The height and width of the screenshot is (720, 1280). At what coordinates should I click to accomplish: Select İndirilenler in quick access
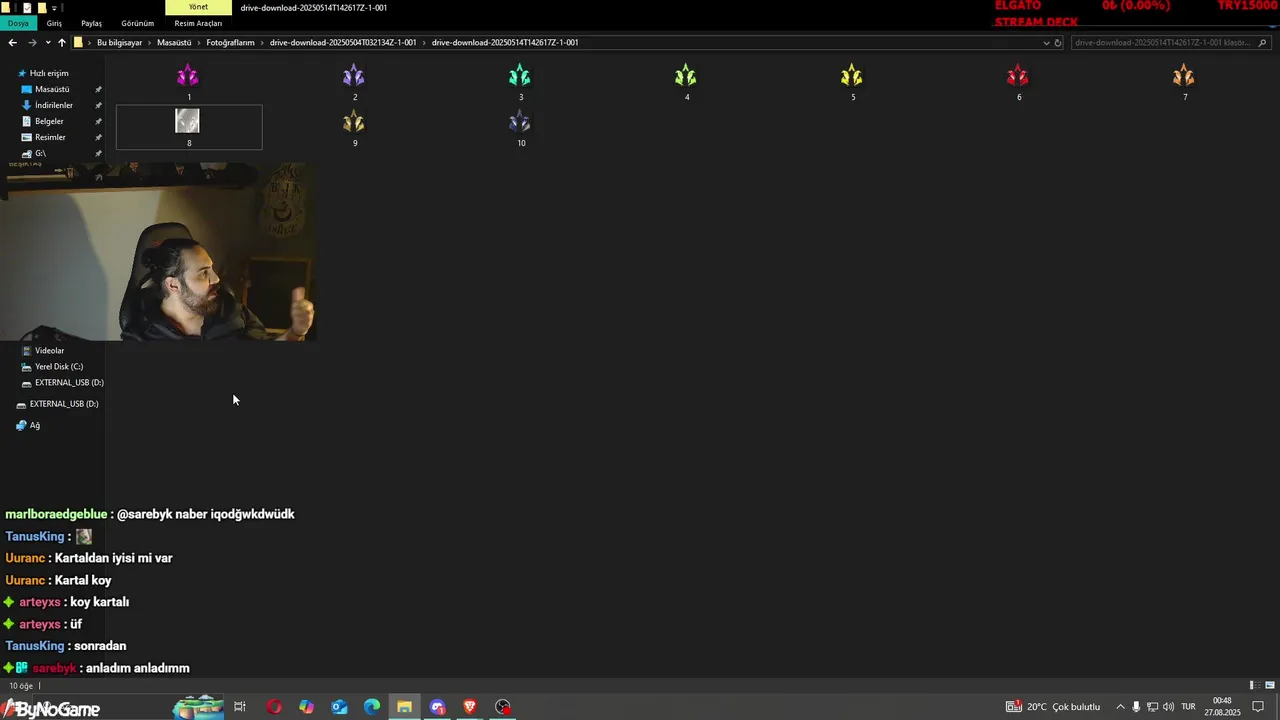[x=54, y=105]
